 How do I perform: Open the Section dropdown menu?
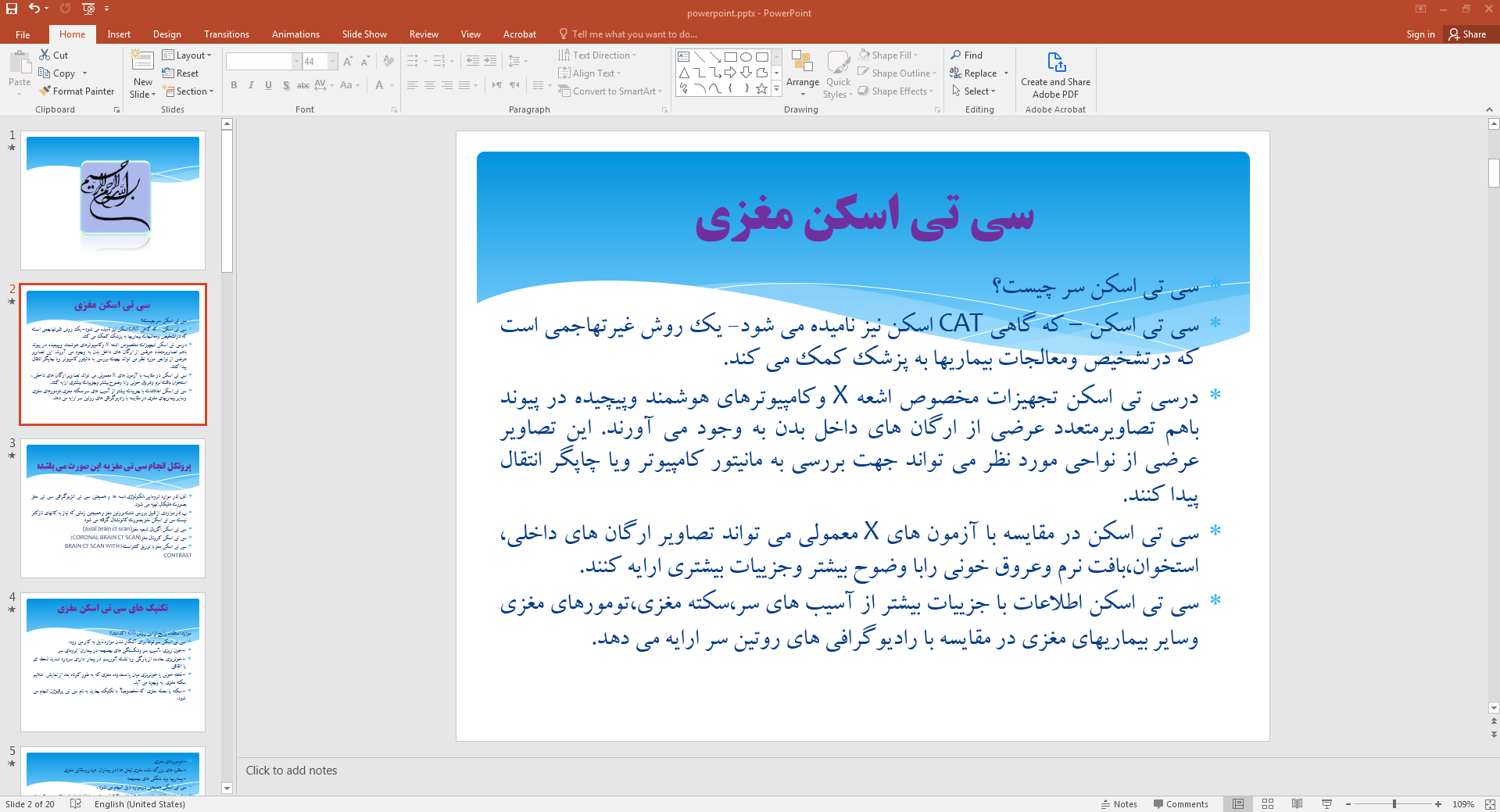[x=188, y=91]
